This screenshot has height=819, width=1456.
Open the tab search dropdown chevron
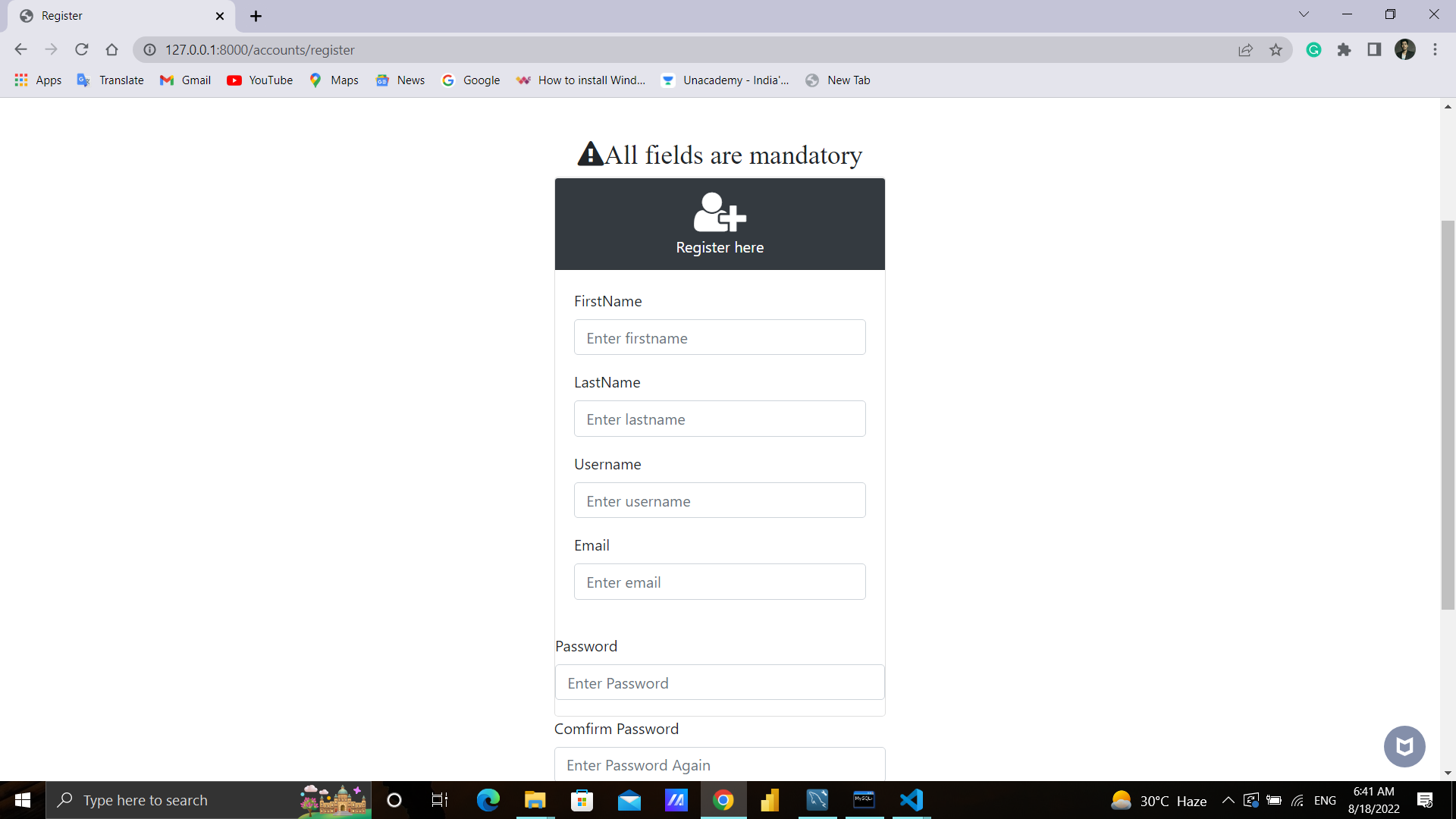coord(1304,14)
